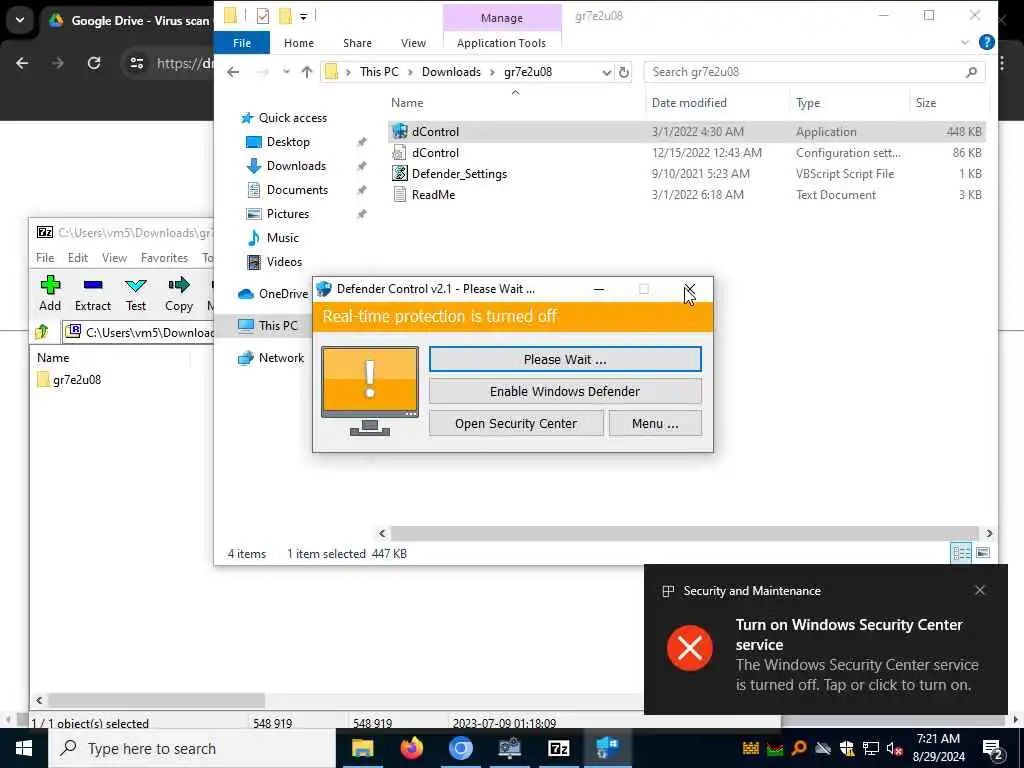Open 7-Zip View menu
Viewport: 1024px width, 768px height.
[x=114, y=258]
